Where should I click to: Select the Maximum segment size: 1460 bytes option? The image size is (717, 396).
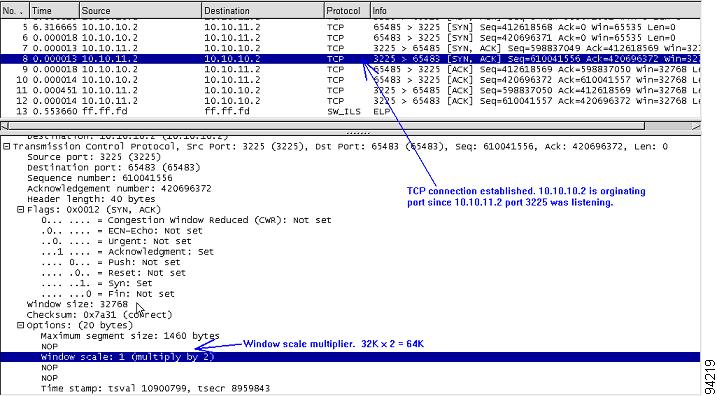(130, 336)
